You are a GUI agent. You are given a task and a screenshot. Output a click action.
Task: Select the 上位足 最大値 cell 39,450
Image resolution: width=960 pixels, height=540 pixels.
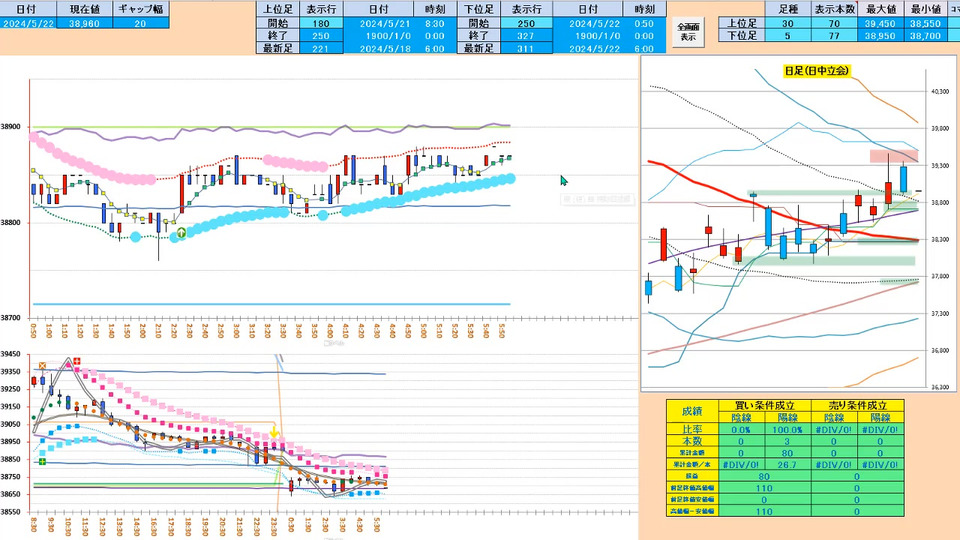[880, 23]
